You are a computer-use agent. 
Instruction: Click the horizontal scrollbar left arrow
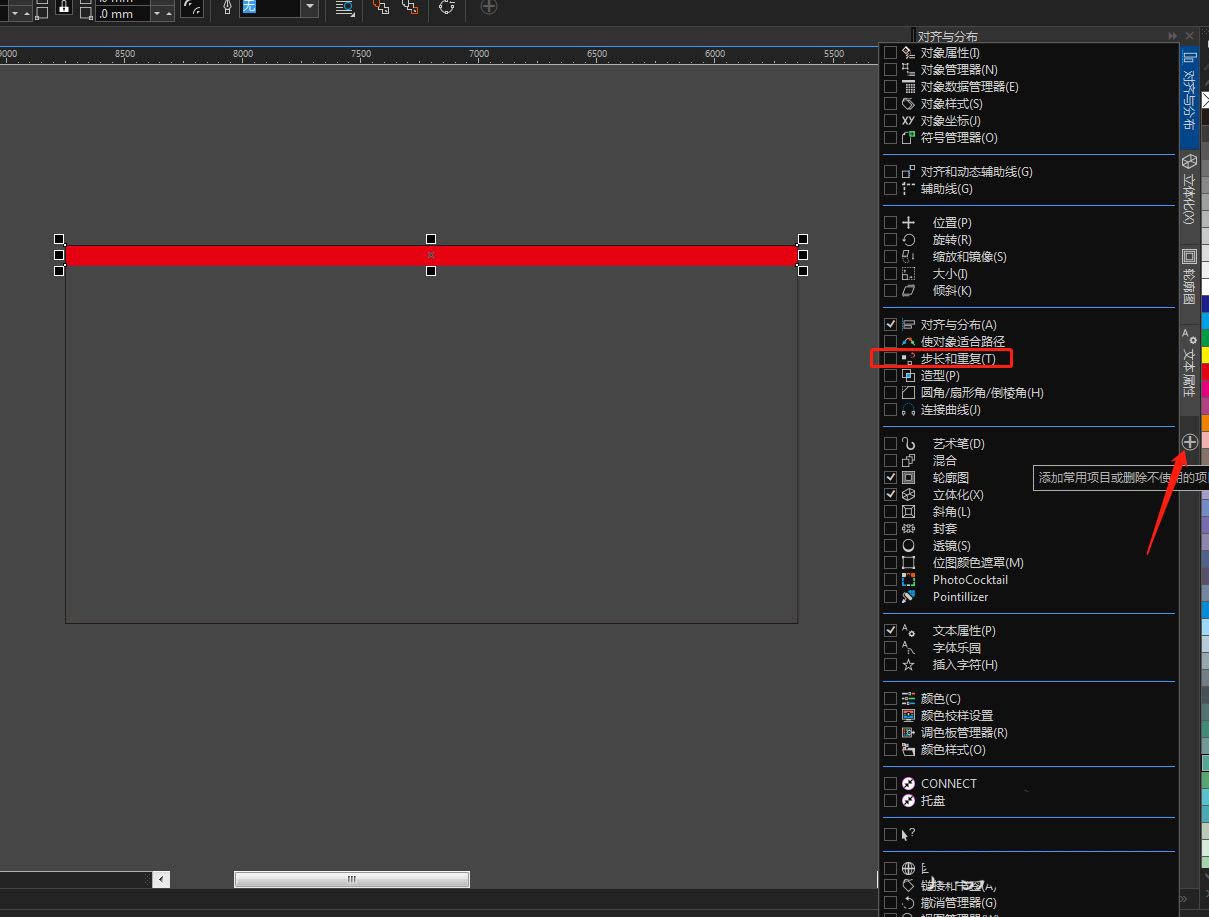[x=161, y=879]
